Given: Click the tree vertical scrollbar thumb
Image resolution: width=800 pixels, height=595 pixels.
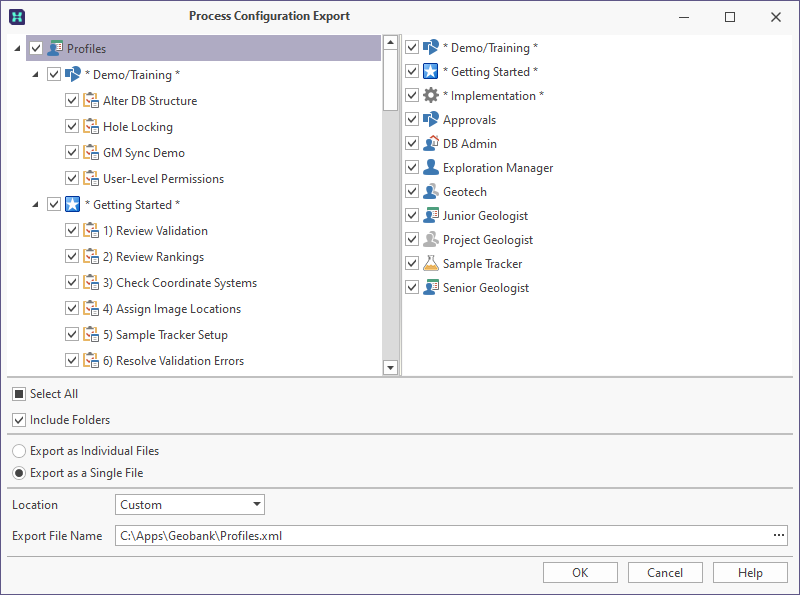Looking at the screenshot, I should click(x=390, y=81).
